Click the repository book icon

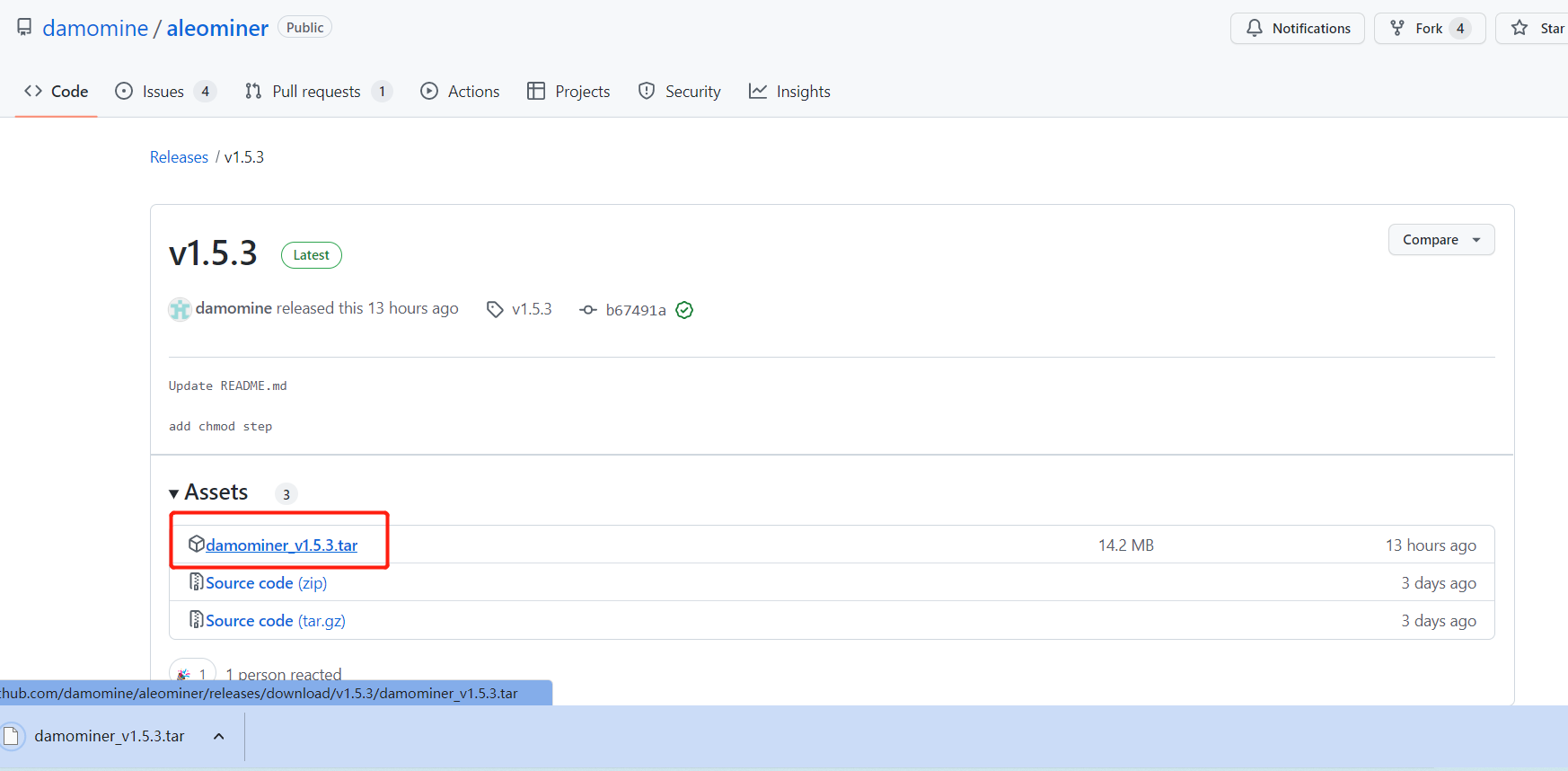(x=24, y=28)
